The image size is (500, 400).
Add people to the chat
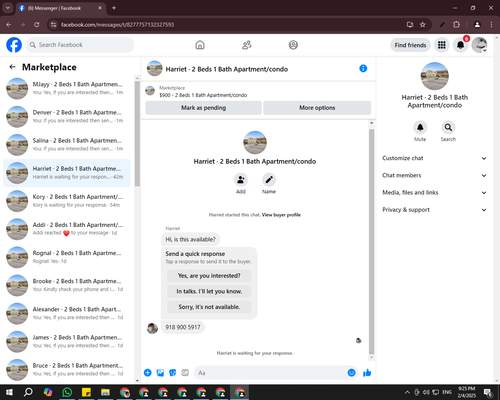(x=241, y=180)
